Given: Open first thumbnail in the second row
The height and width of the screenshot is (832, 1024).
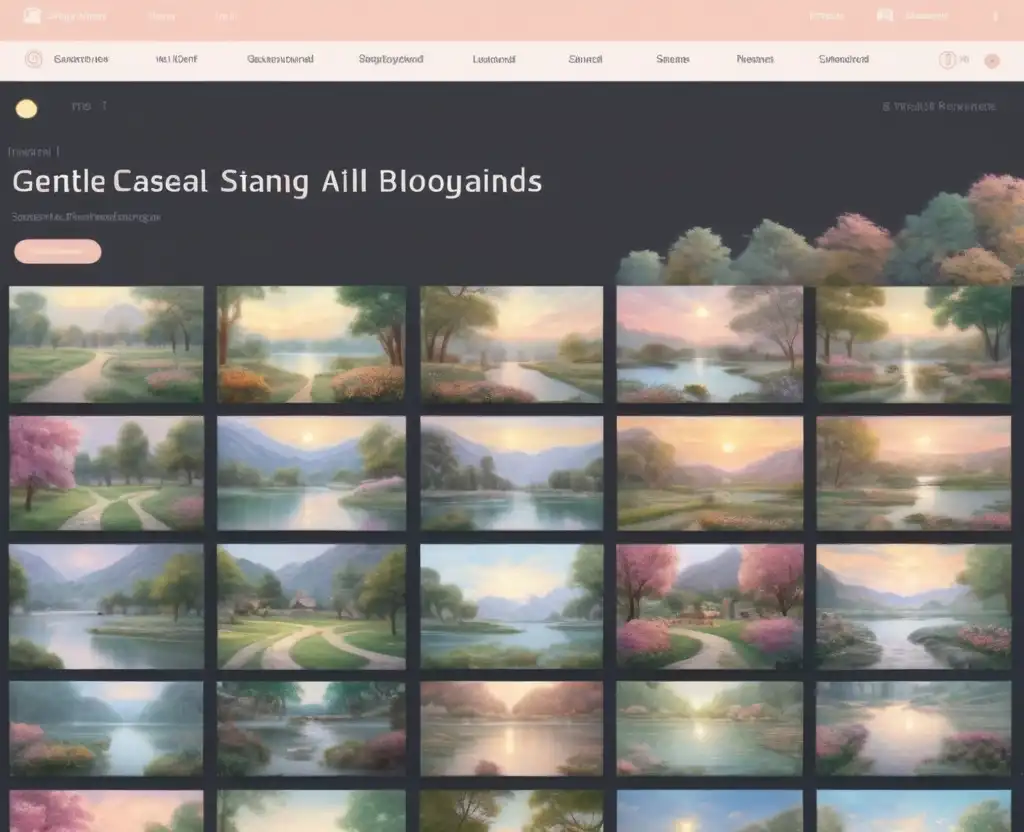Looking at the screenshot, I should coord(106,473).
